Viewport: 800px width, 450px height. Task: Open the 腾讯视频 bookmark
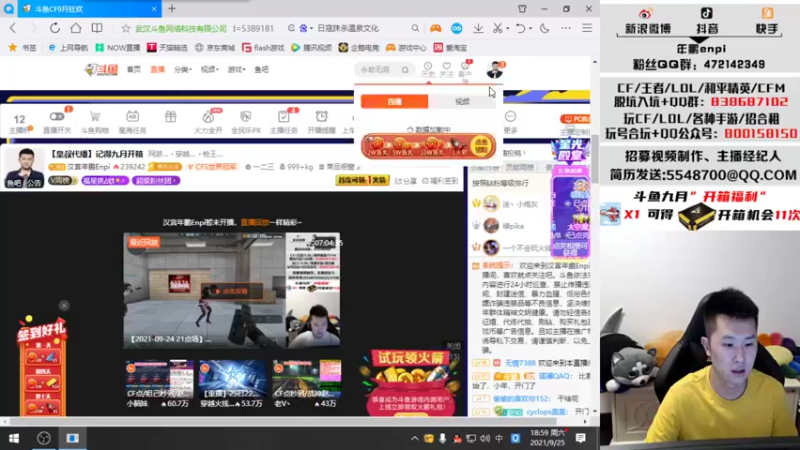click(x=311, y=47)
